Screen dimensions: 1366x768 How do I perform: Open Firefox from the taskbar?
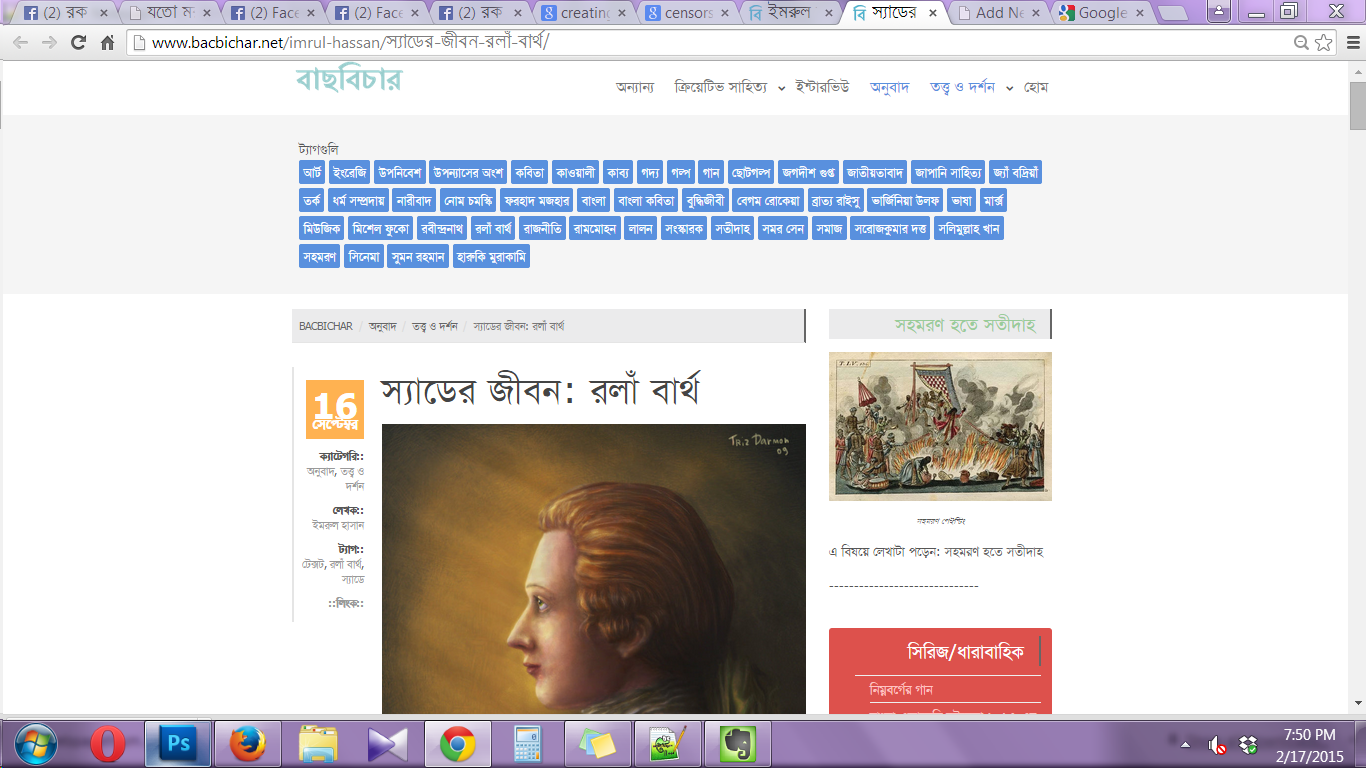click(247, 744)
